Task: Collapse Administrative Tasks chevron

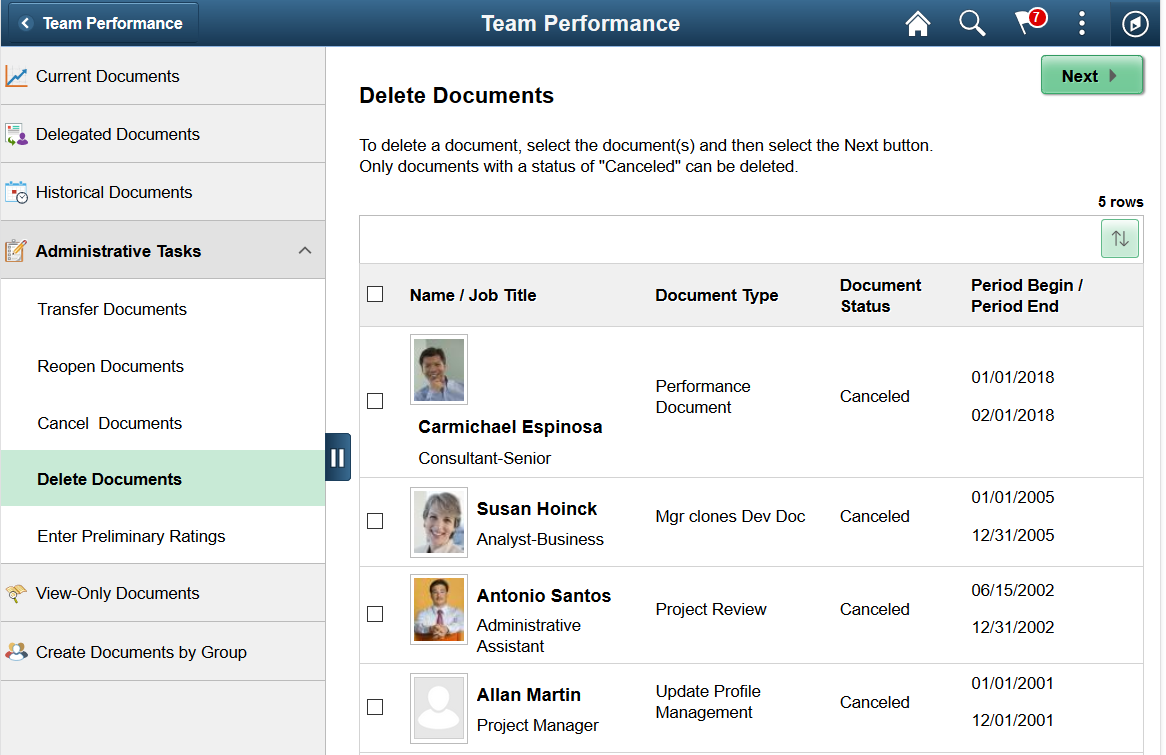Action: [x=305, y=251]
